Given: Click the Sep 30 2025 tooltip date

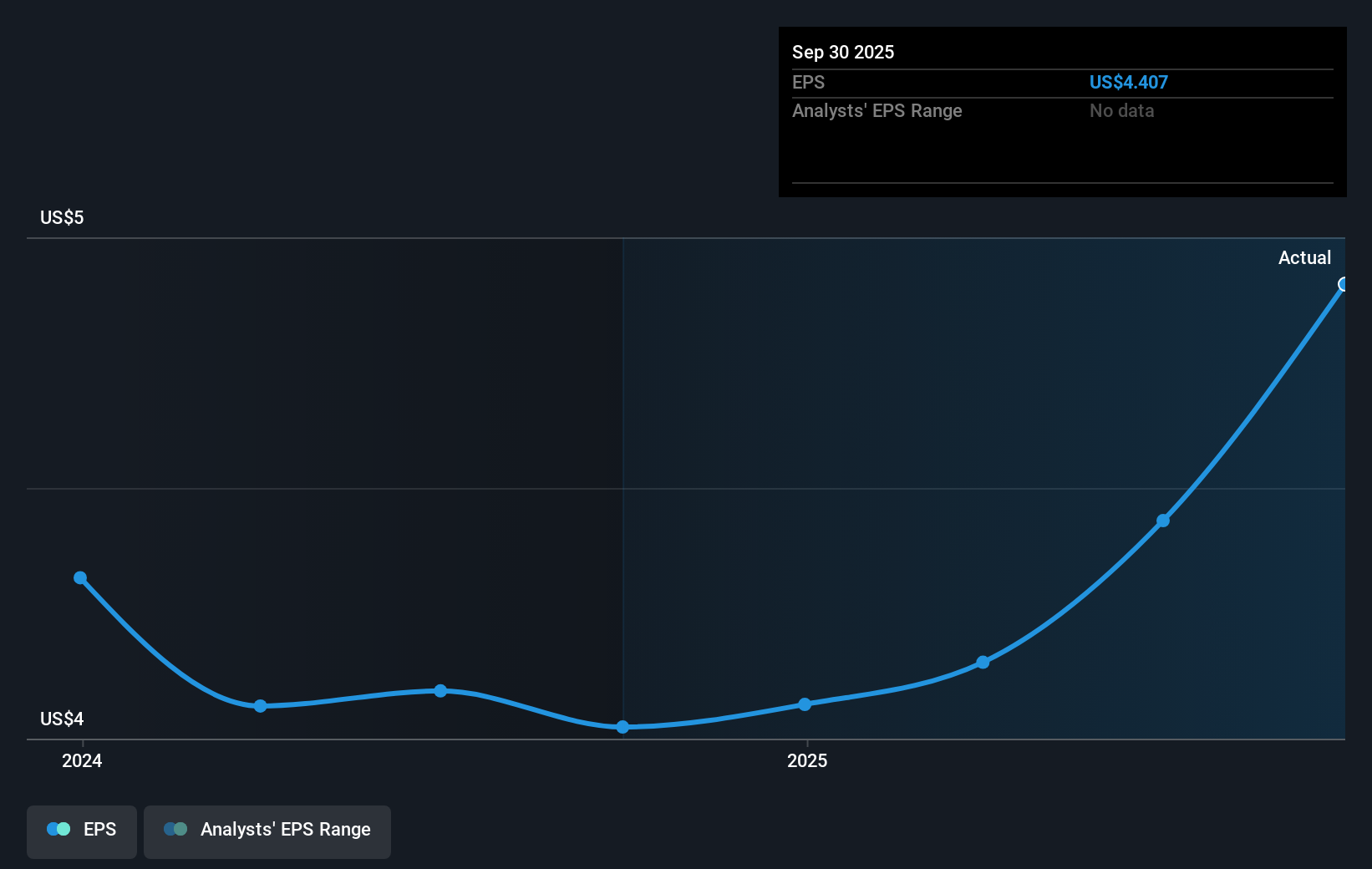Looking at the screenshot, I should coord(843,52).
